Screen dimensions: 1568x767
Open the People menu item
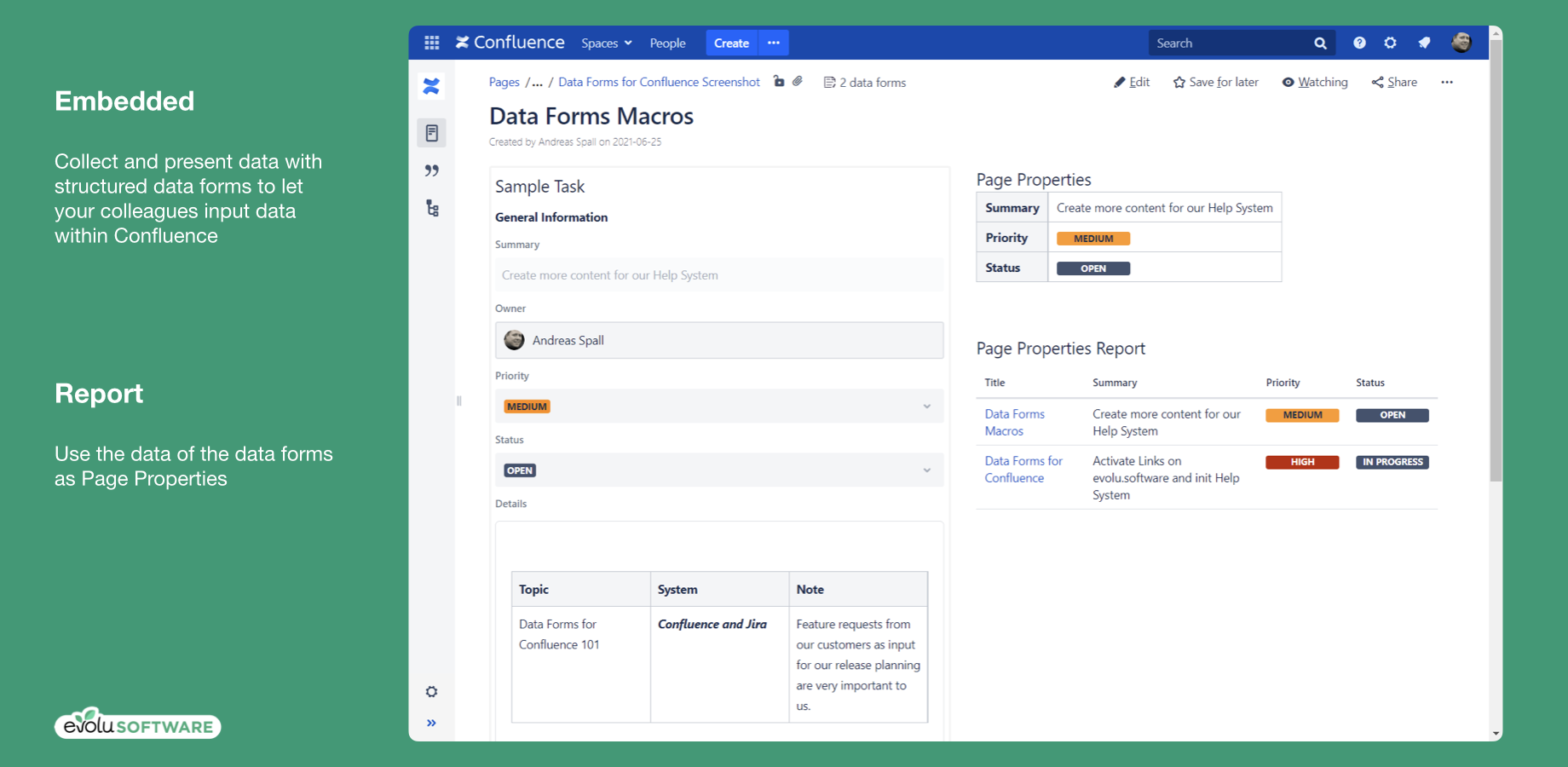667,43
